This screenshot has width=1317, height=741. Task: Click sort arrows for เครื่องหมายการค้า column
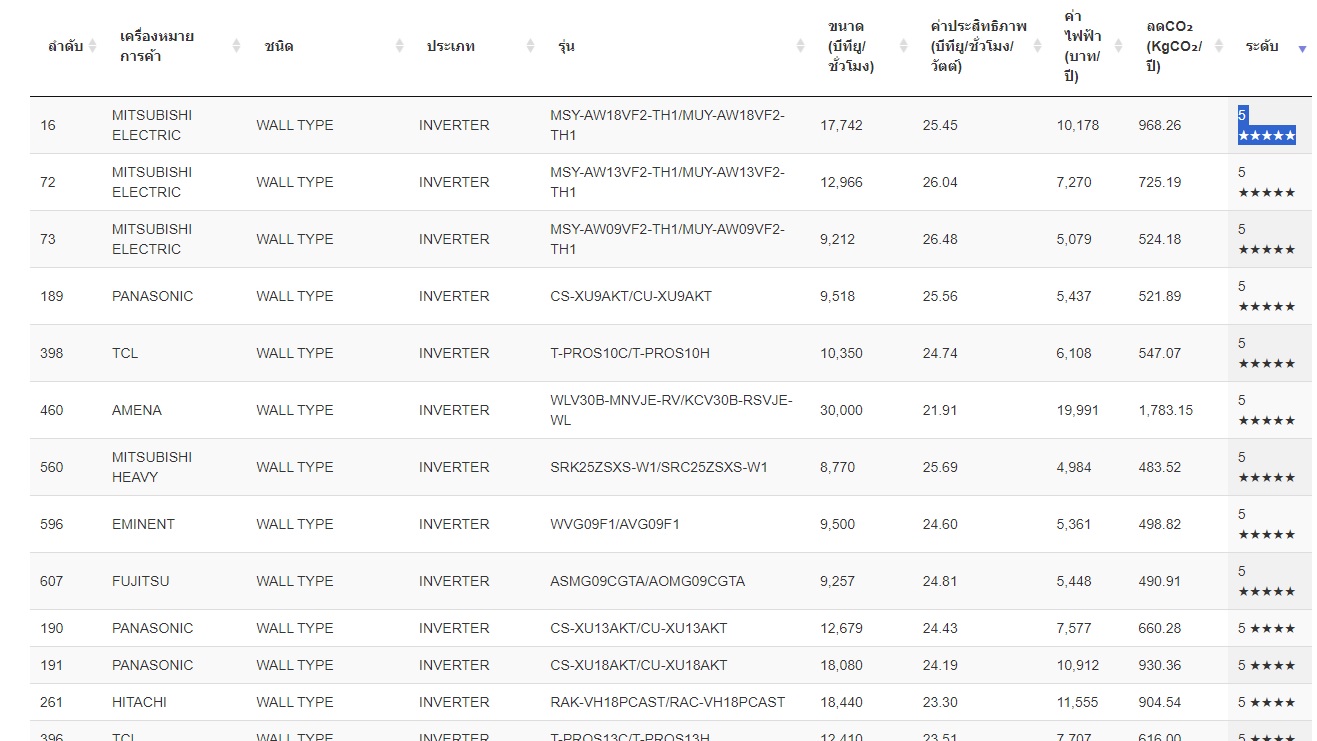[x=237, y=46]
